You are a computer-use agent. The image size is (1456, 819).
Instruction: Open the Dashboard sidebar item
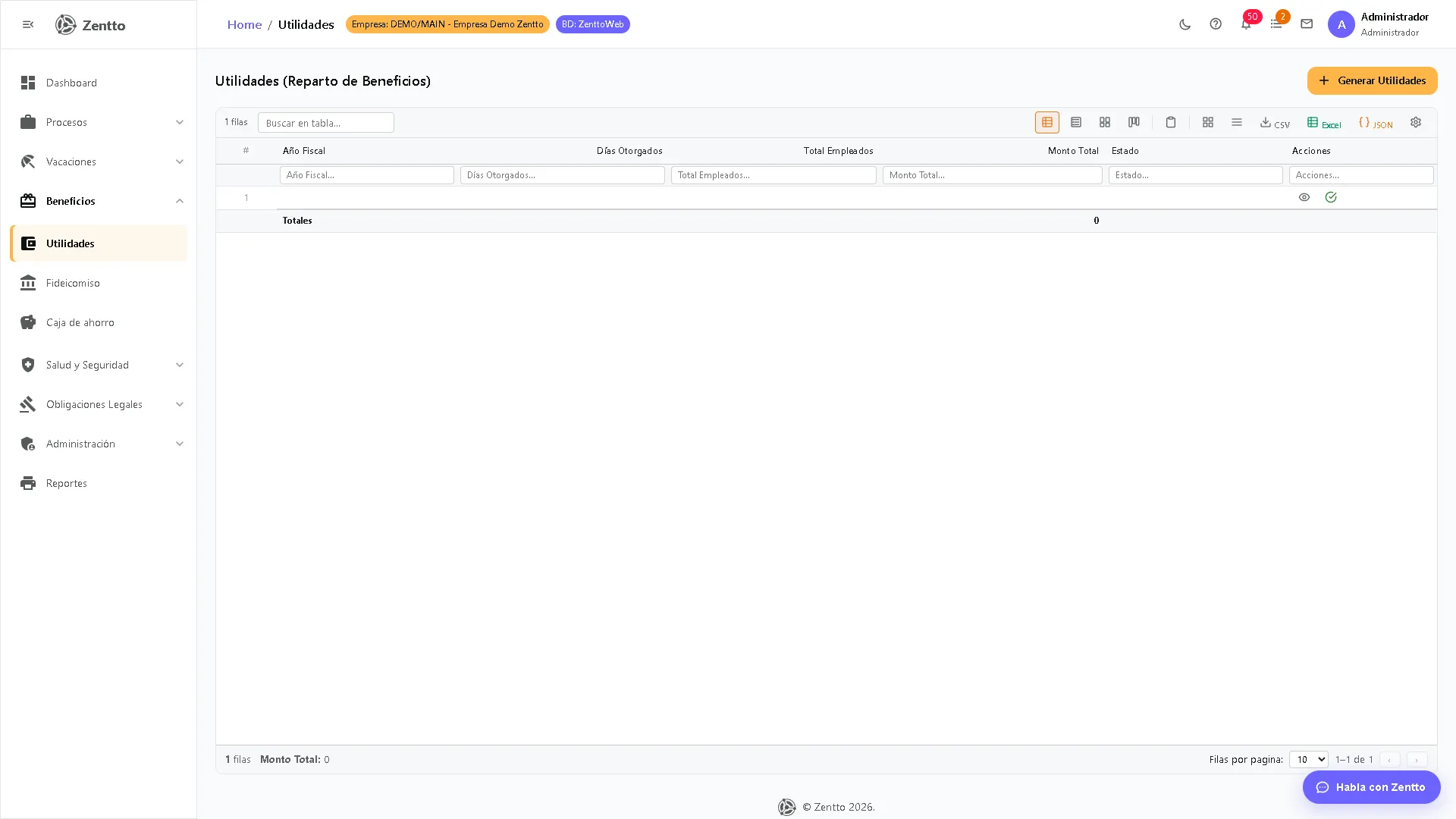tap(99, 83)
